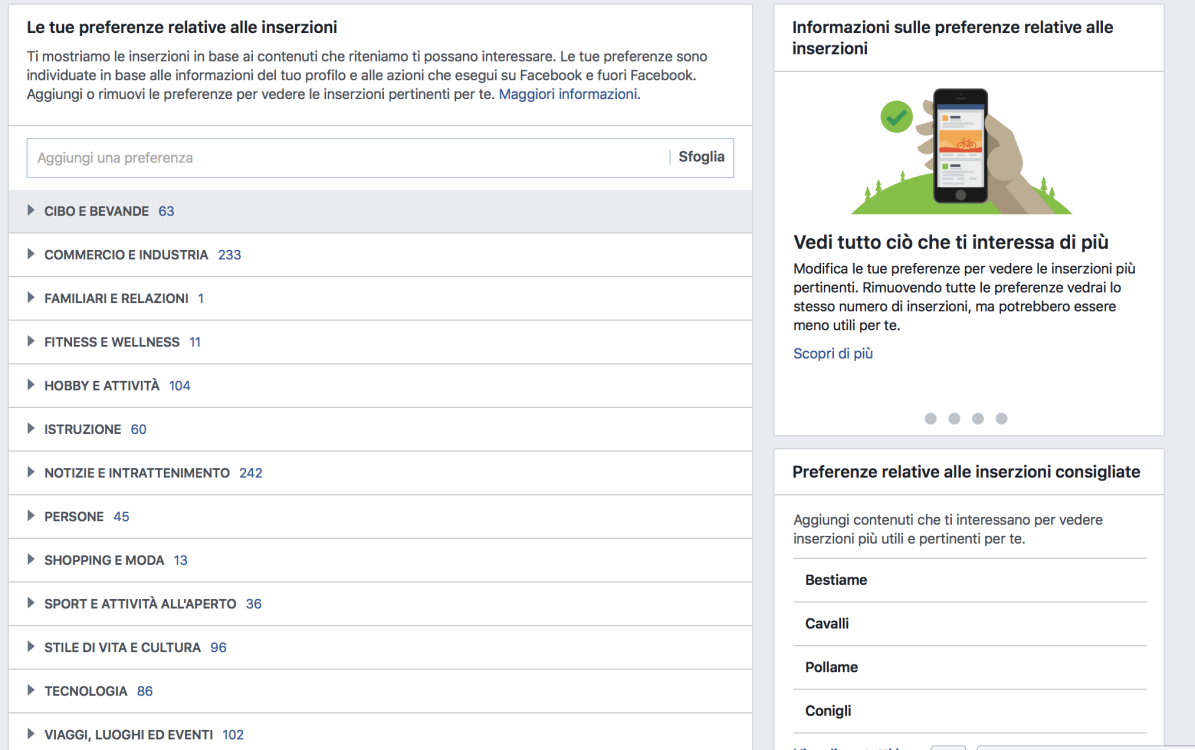Expand the ISTRUZIONE category
Screen dimensions: 1195x750
[90, 428]
